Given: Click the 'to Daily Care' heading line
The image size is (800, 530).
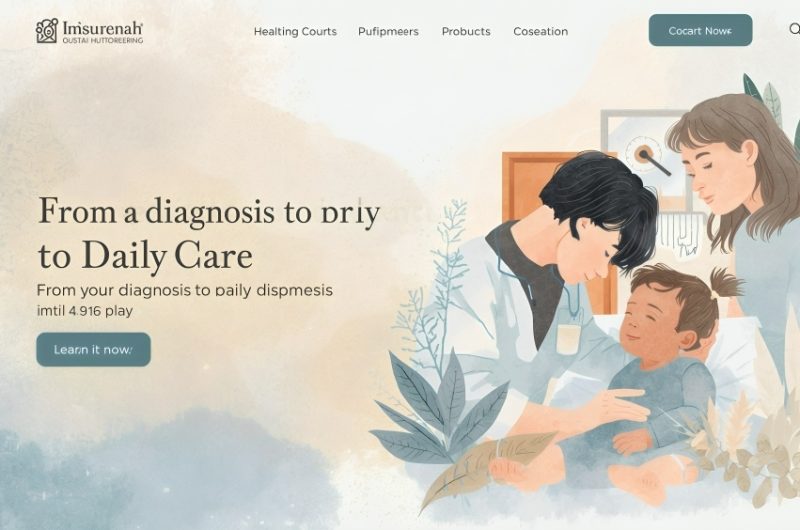Looking at the screenshot, I should click(145, 256).
